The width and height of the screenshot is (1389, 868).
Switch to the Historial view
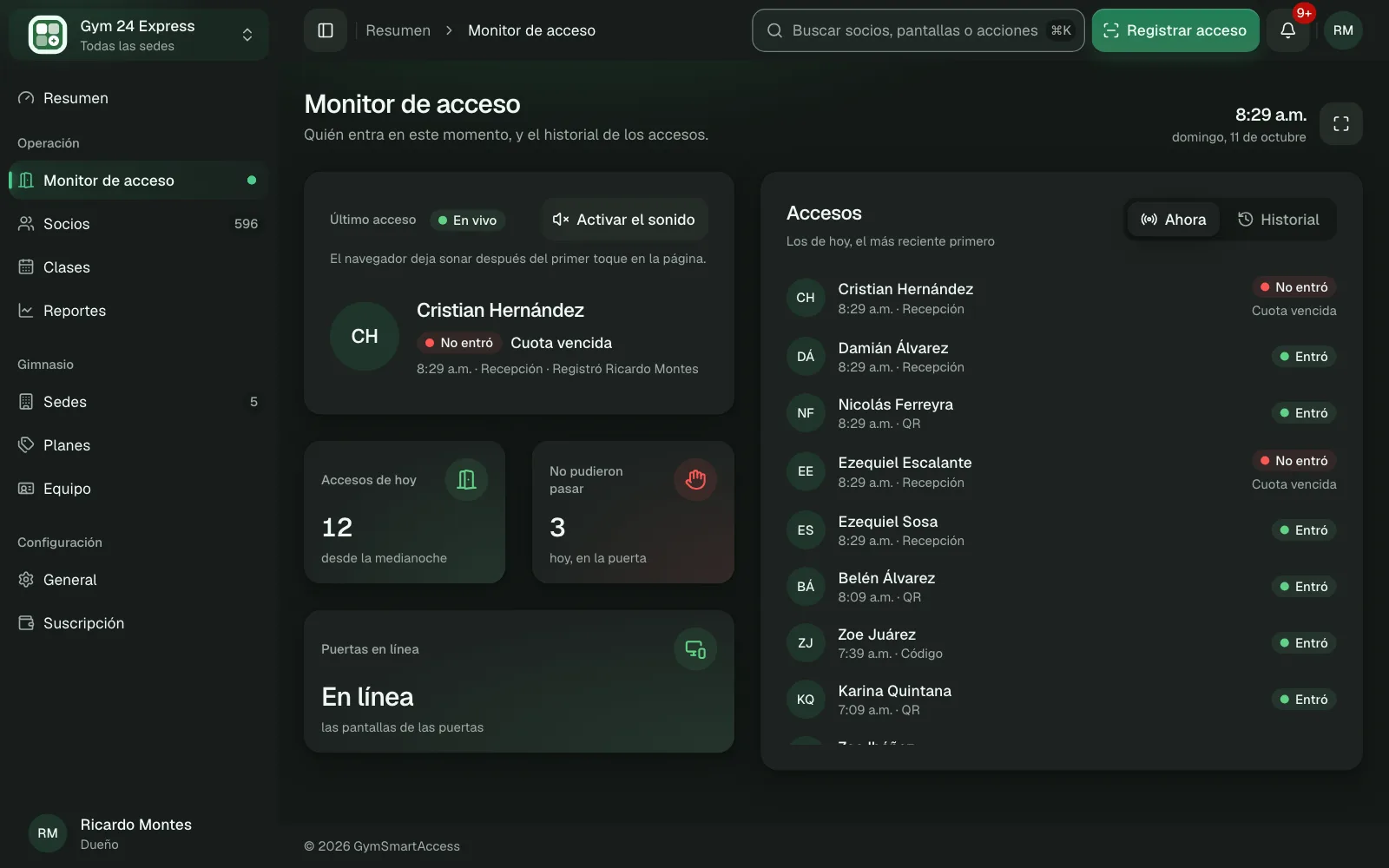[x=1278, y=220]
